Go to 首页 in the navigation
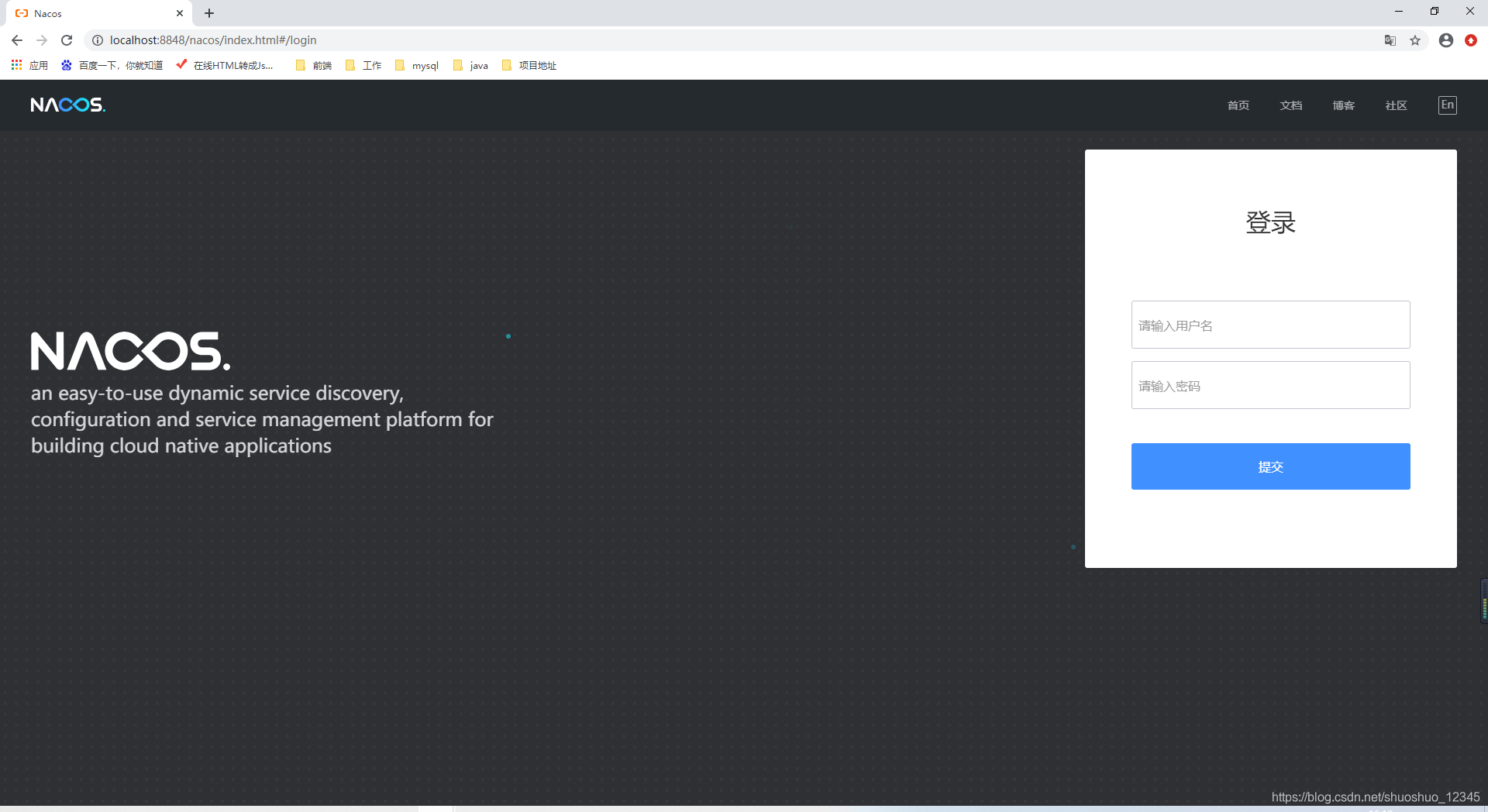 (x=1238, y=105)
